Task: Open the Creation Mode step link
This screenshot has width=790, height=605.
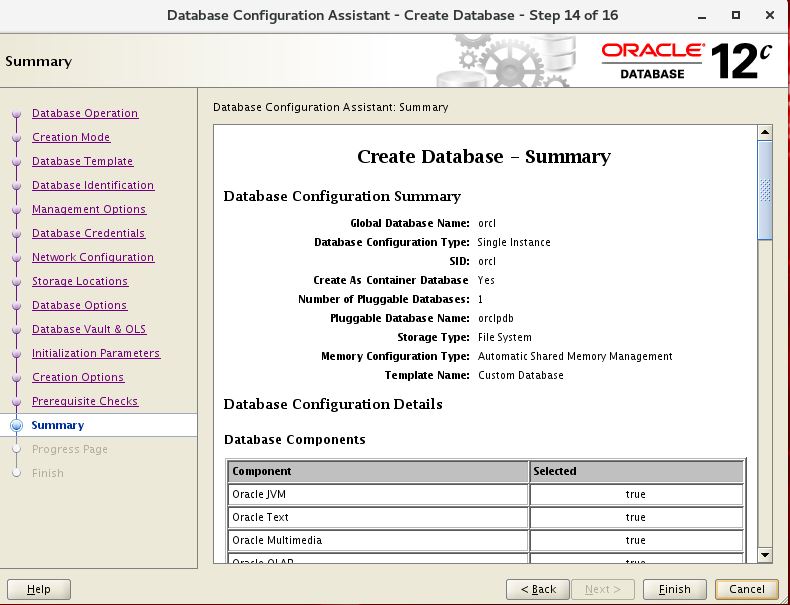Action: [x=71, y=137]
